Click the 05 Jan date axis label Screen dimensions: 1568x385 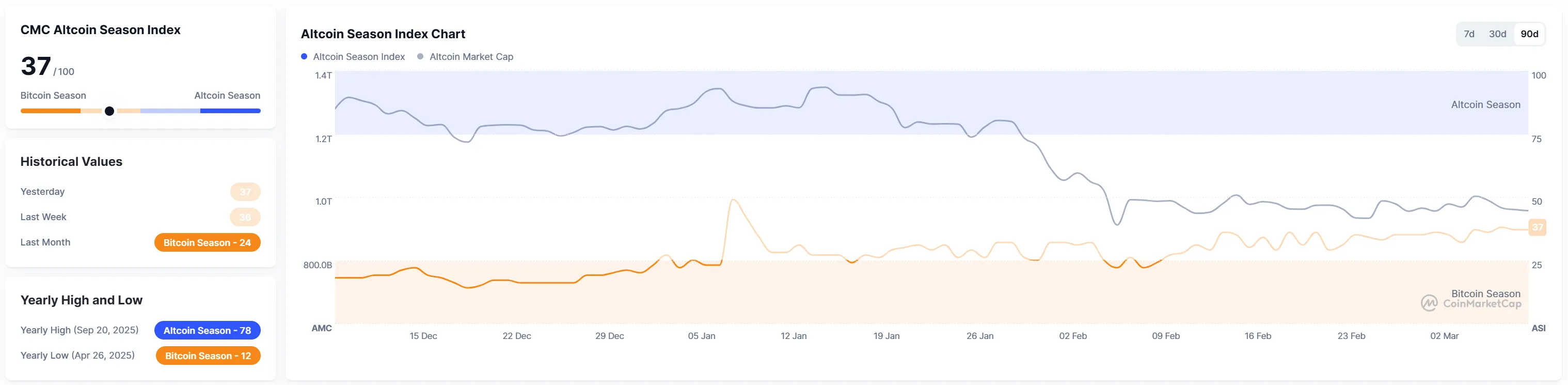point(701,336)
